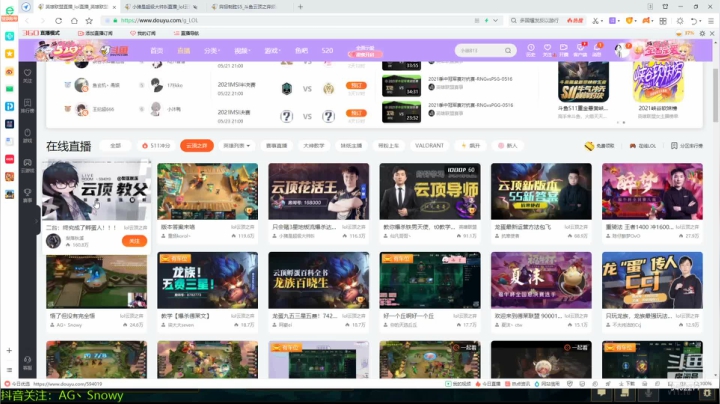
Task: Select the S11冲分 filter tab
Action: (x=157, y=146)
